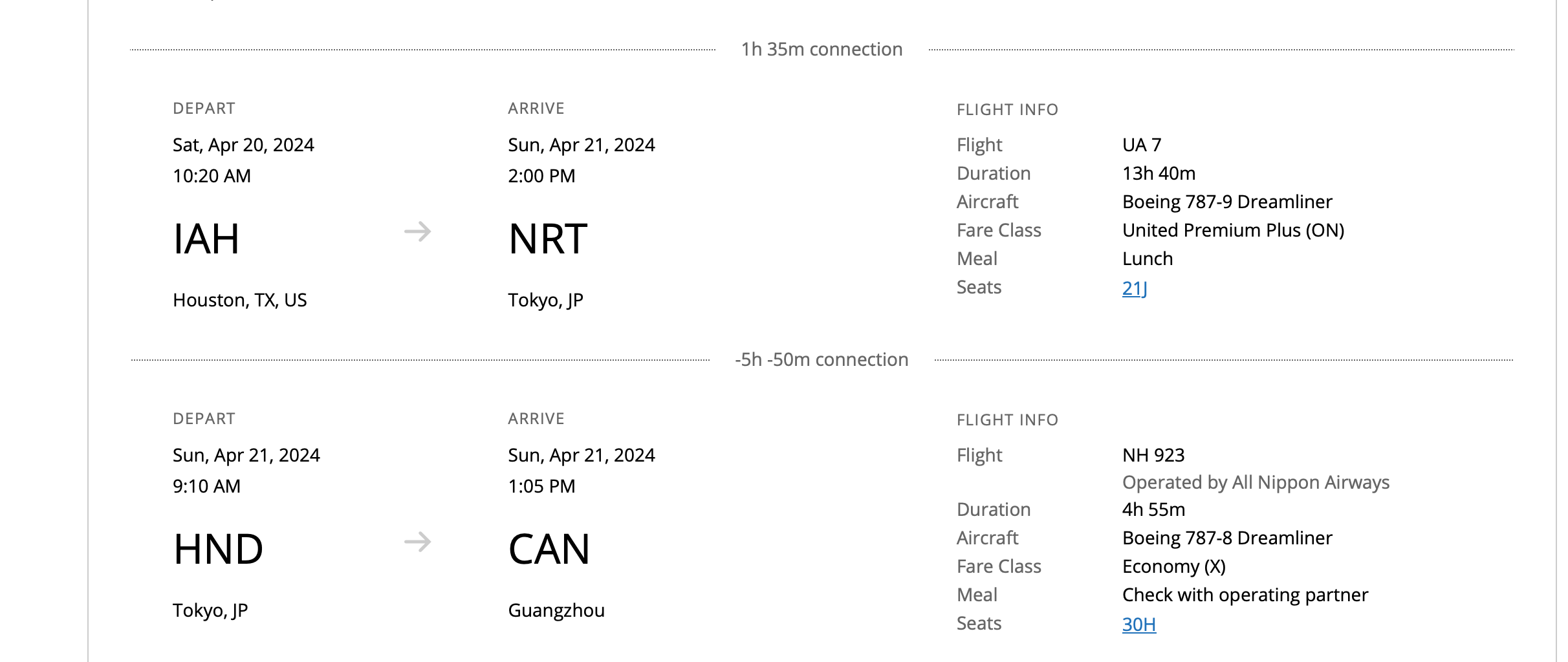Click flight number NH 923
The image size is (1568, 662).
pyautogui.click(x=1153, y=455)
